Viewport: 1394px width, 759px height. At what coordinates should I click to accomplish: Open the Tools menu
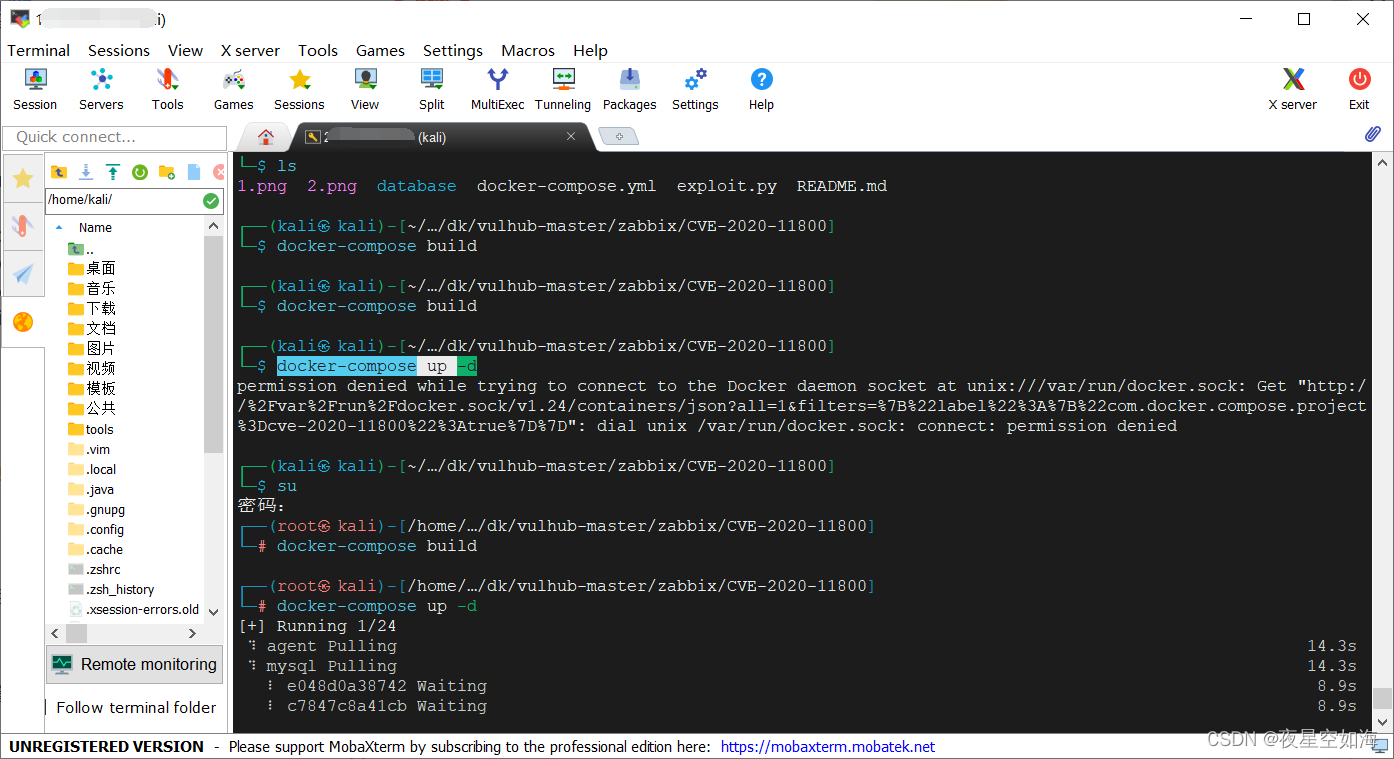pos(318,50)
